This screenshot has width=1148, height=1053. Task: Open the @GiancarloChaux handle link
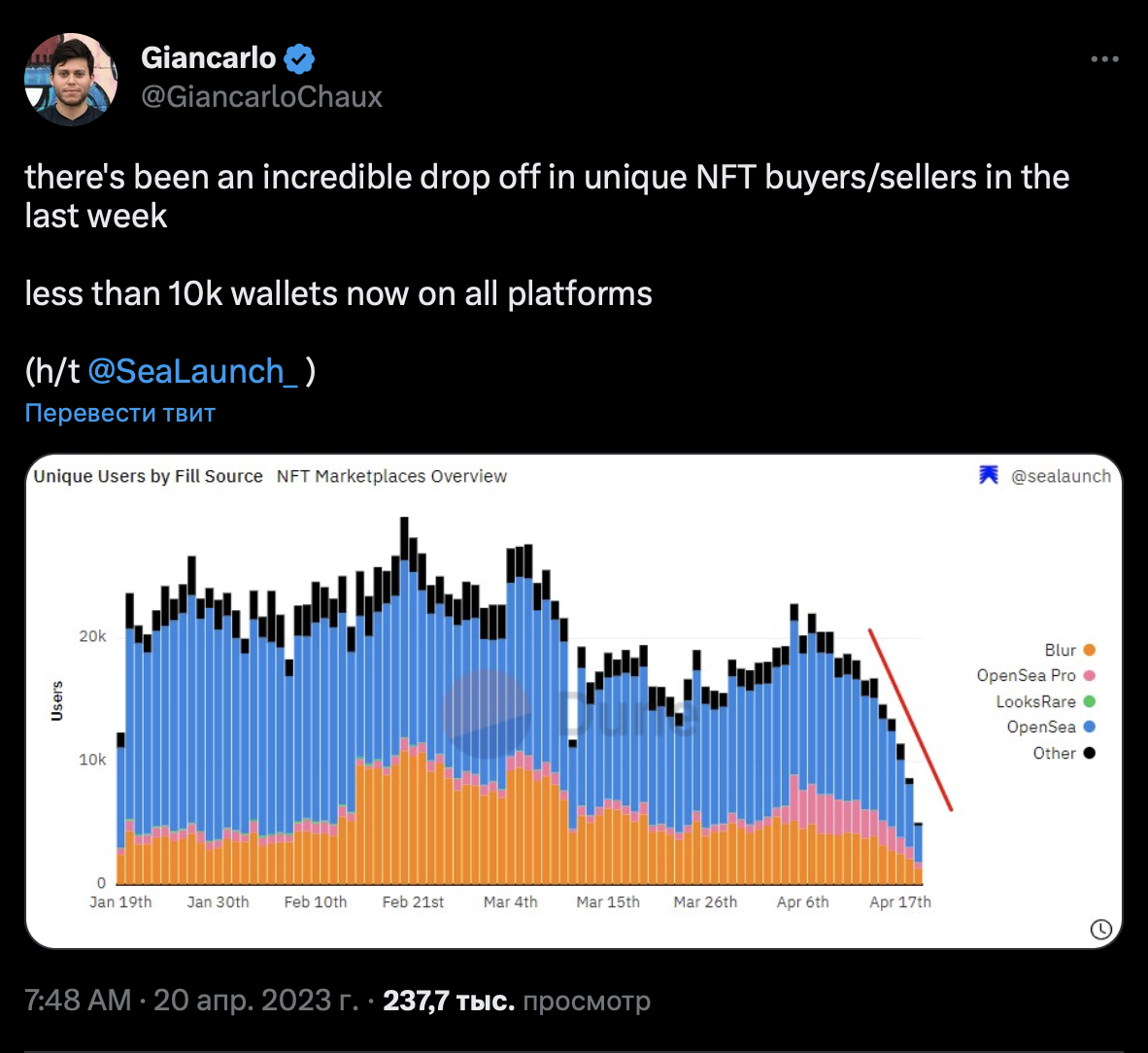point(262,97)
